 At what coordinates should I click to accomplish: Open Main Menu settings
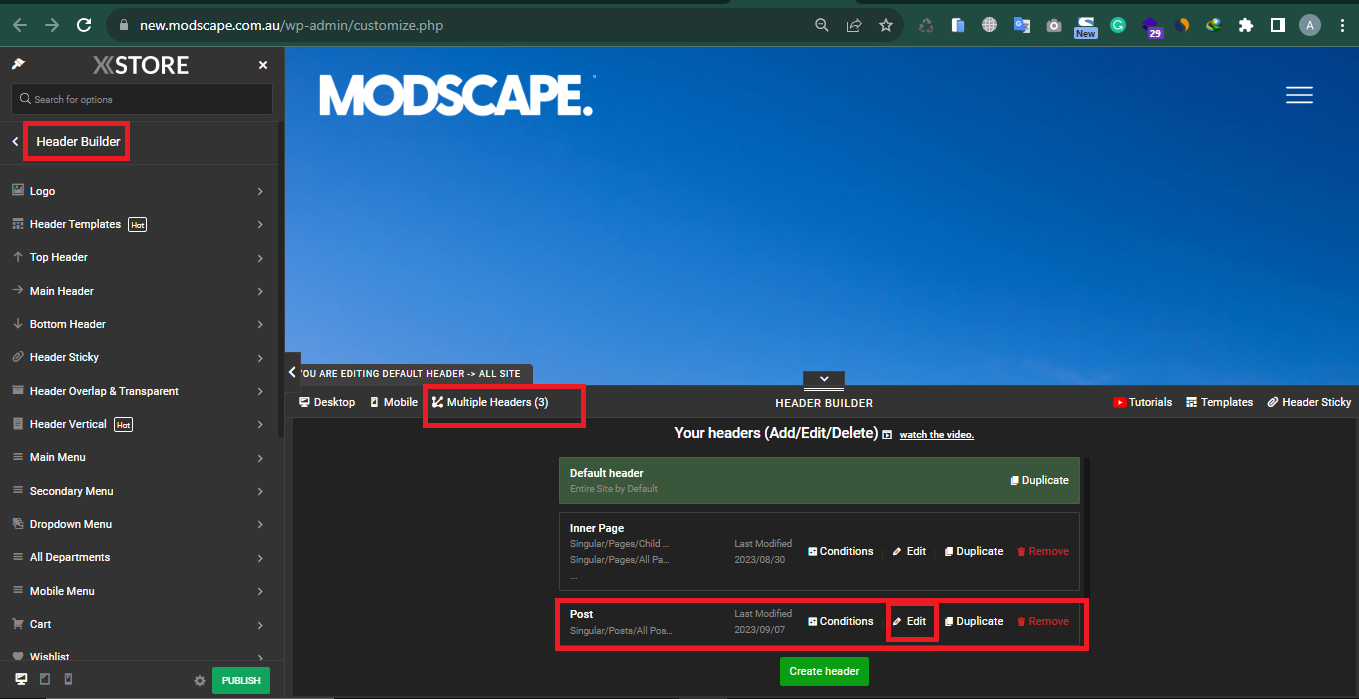(138, 457)
